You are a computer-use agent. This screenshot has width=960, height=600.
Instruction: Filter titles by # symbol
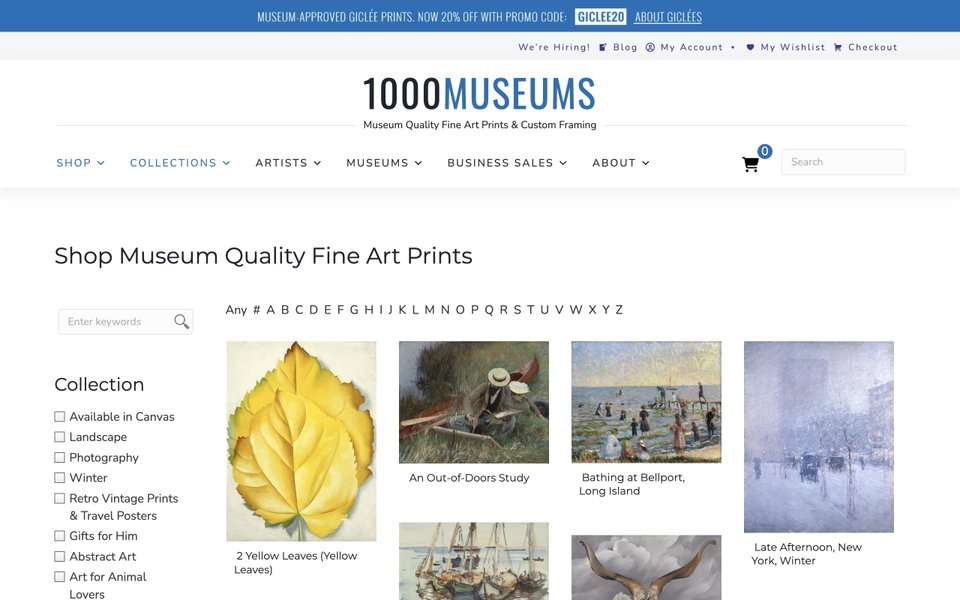tap(257, 310)
